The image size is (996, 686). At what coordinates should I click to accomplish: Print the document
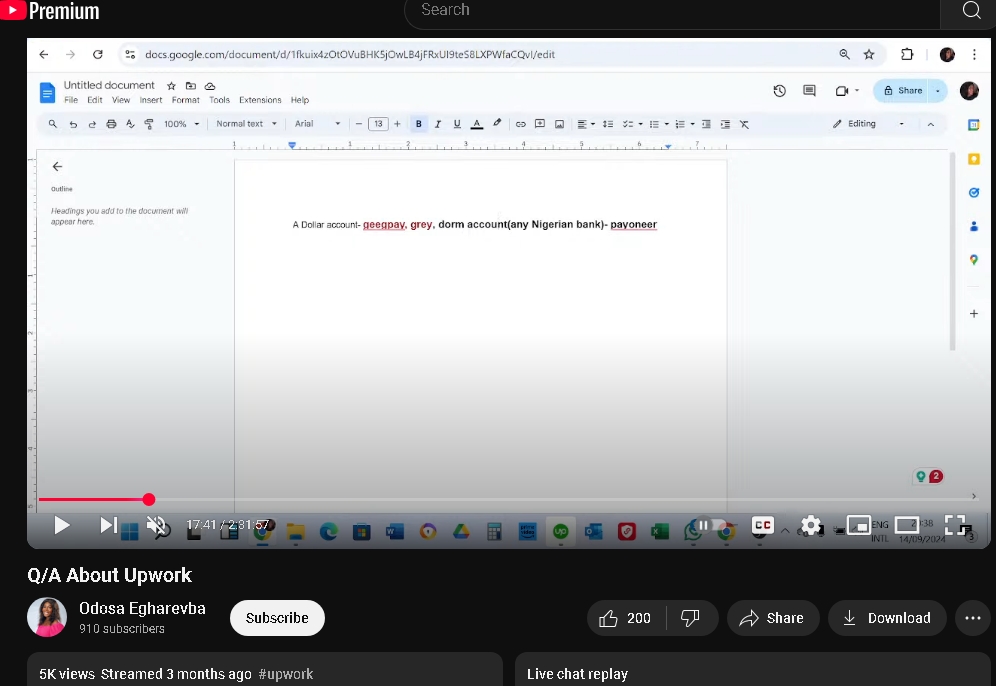tap(111, 124)
